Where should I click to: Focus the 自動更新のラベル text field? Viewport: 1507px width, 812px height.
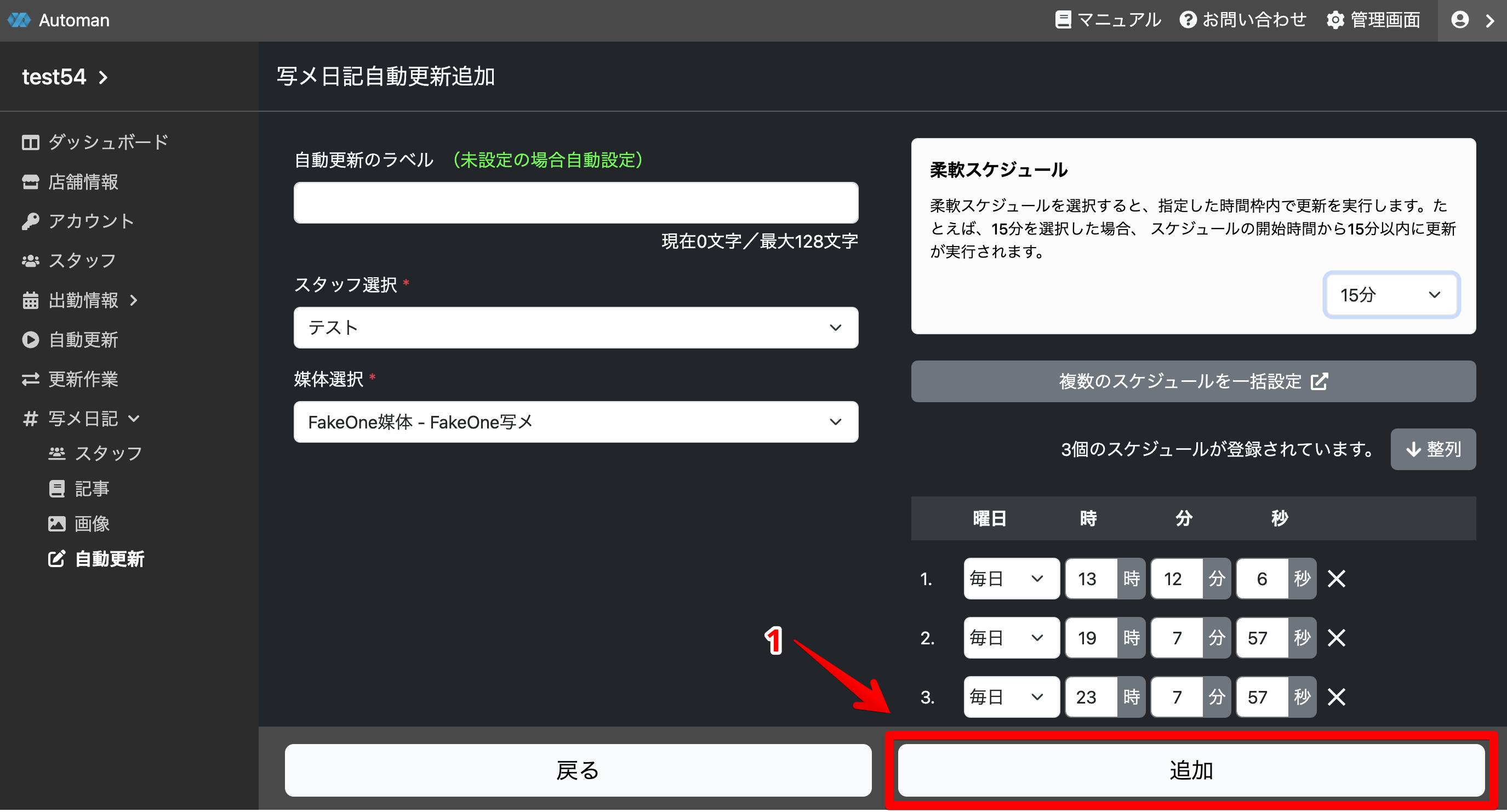click(575, 202)
